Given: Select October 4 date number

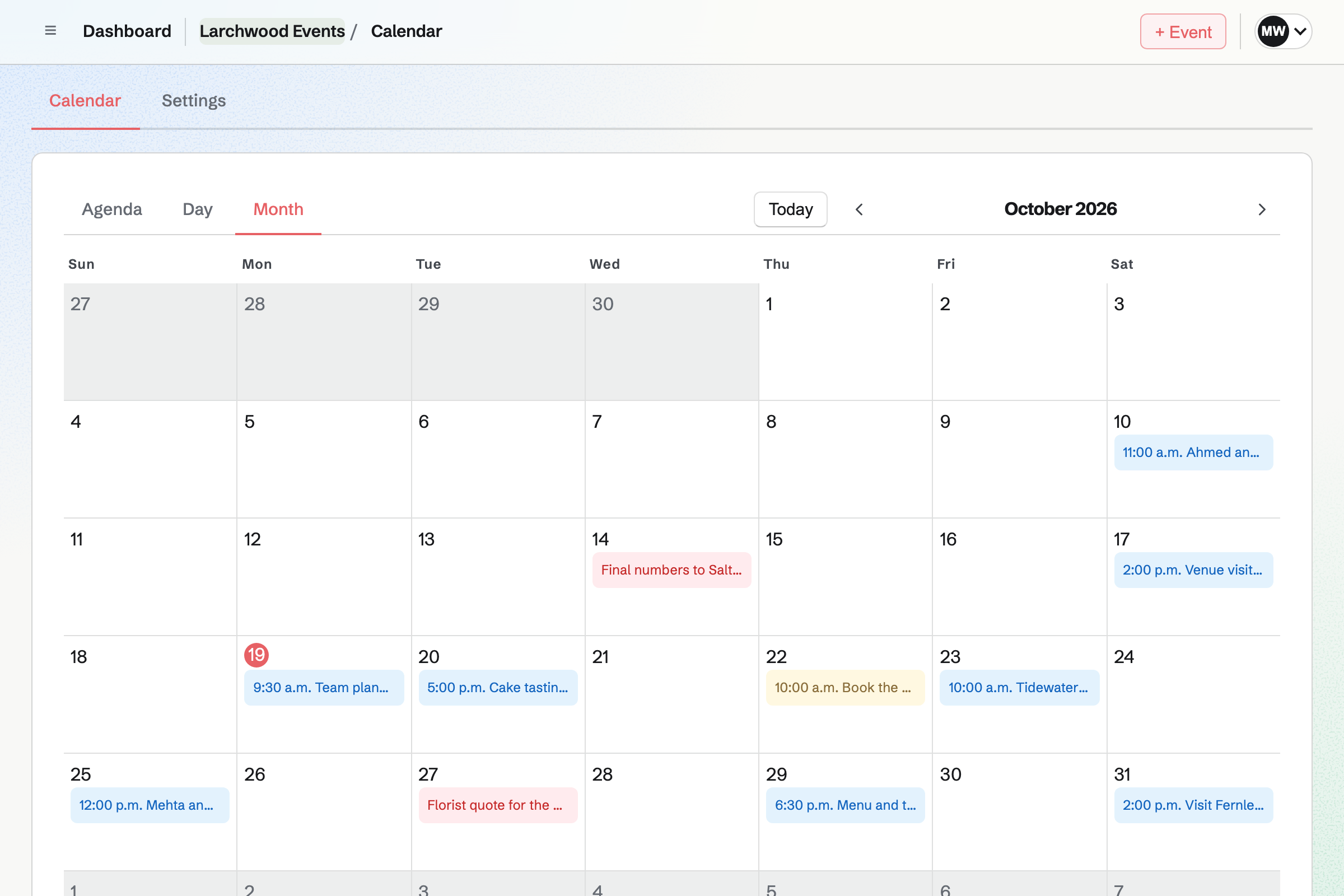Looking at the screenshot, I should pyautogui.click(x=76, y=422).
